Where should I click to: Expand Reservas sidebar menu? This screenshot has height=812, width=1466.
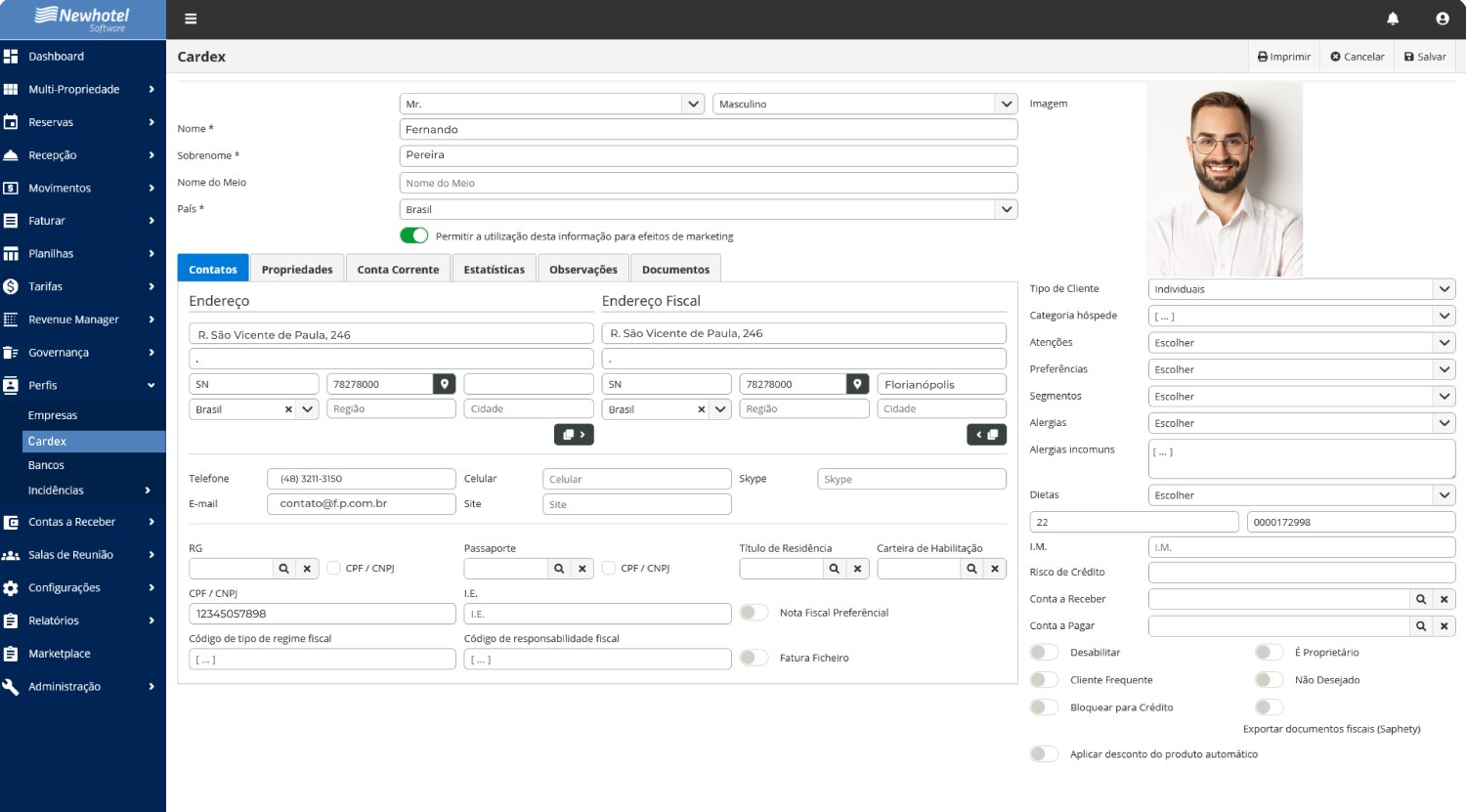click(83, 122)
